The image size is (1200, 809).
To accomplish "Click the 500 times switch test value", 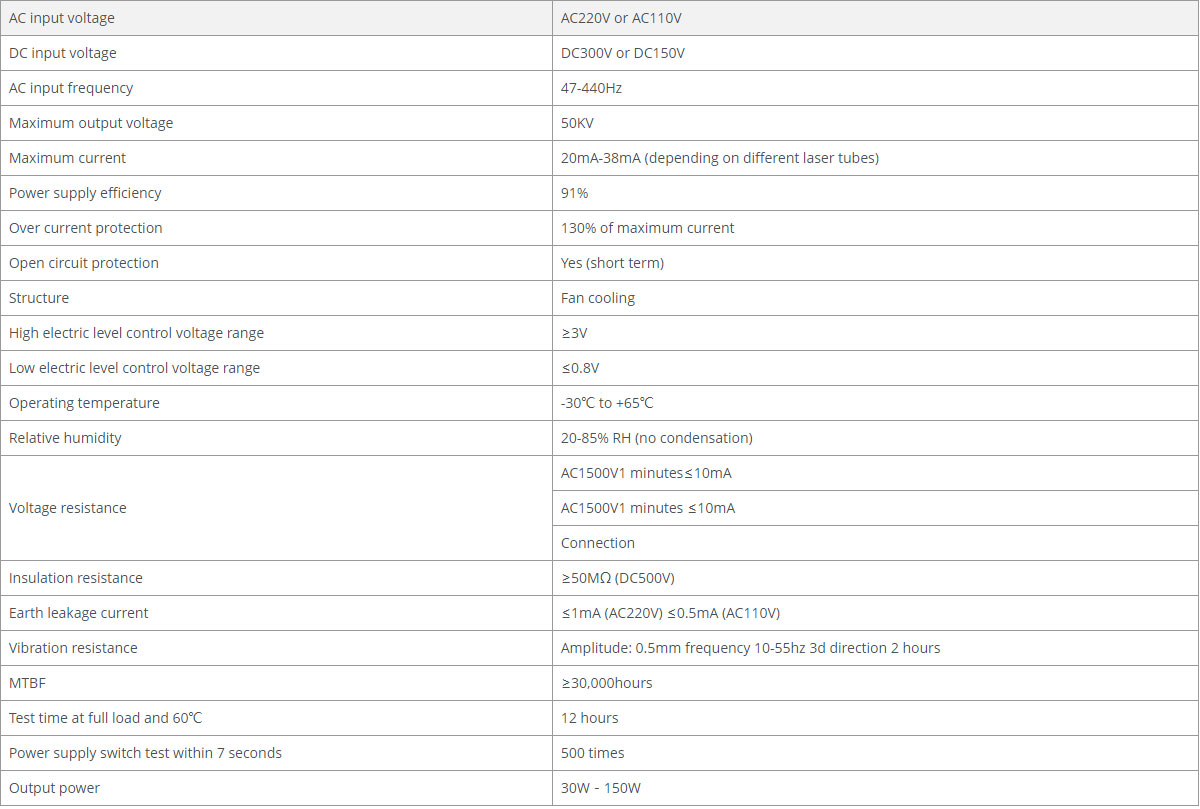I will click(x=592, y=753).
